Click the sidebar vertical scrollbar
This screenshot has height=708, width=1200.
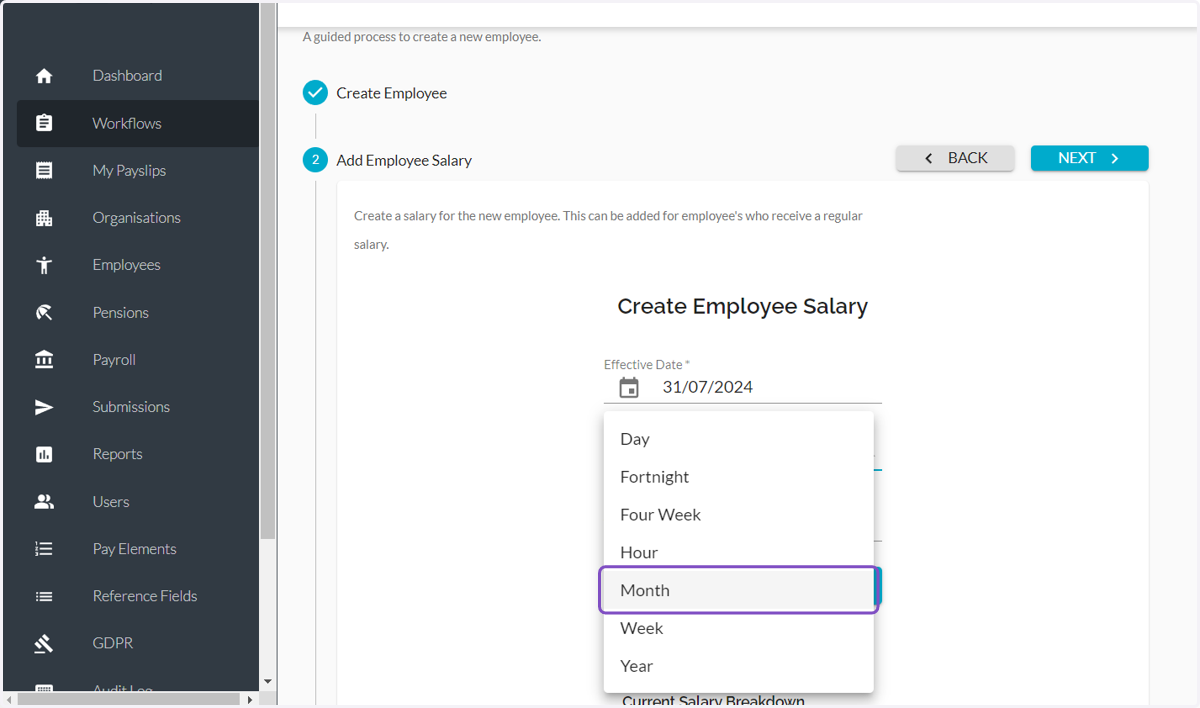coord(267,270)
